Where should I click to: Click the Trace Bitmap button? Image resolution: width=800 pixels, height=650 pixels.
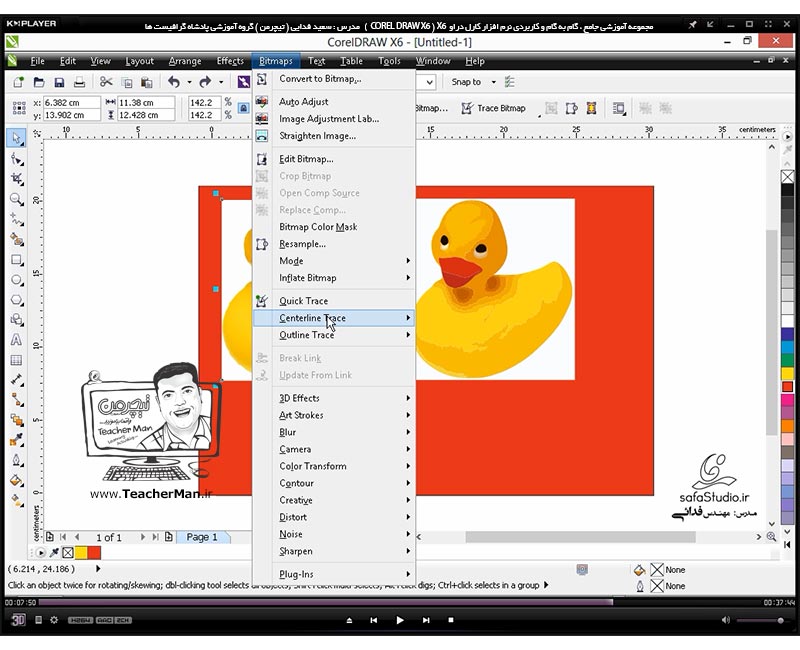493,108
